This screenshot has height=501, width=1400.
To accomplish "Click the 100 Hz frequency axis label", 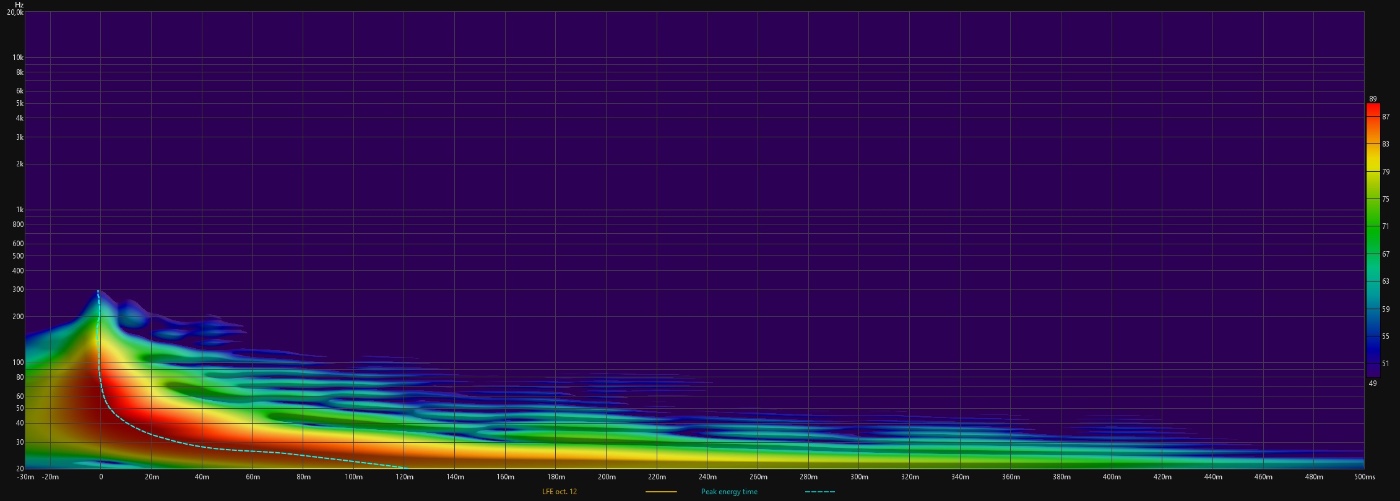I will 17,362.
